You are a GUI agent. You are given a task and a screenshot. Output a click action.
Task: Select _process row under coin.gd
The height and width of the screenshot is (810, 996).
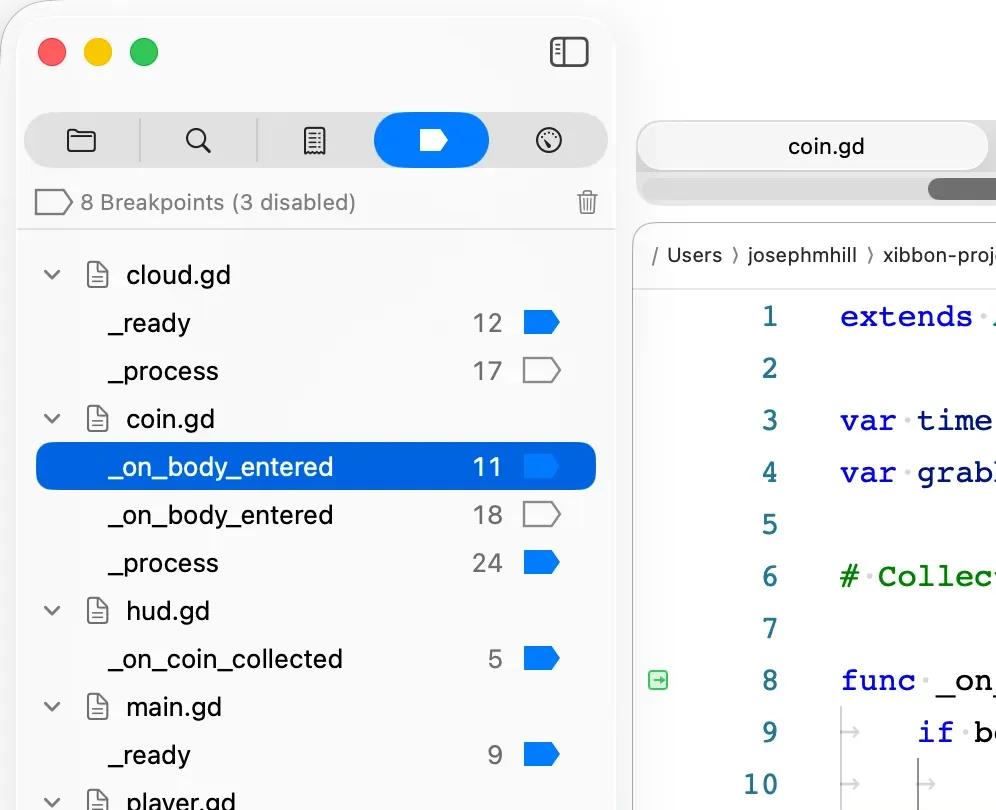pos(316,563)
